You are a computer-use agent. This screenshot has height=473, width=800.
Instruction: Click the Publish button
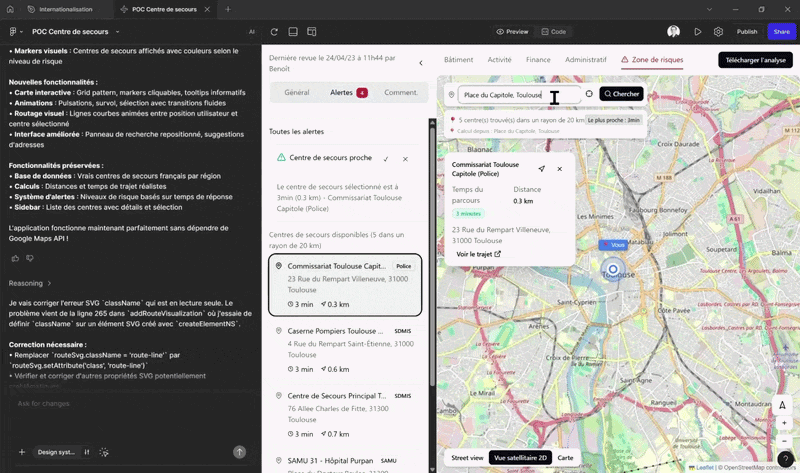coord(747,32)
